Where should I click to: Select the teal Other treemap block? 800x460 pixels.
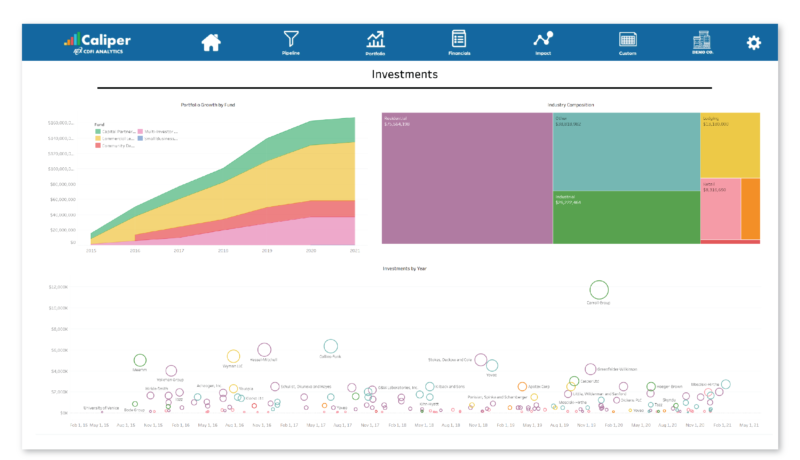coord(626,151)
